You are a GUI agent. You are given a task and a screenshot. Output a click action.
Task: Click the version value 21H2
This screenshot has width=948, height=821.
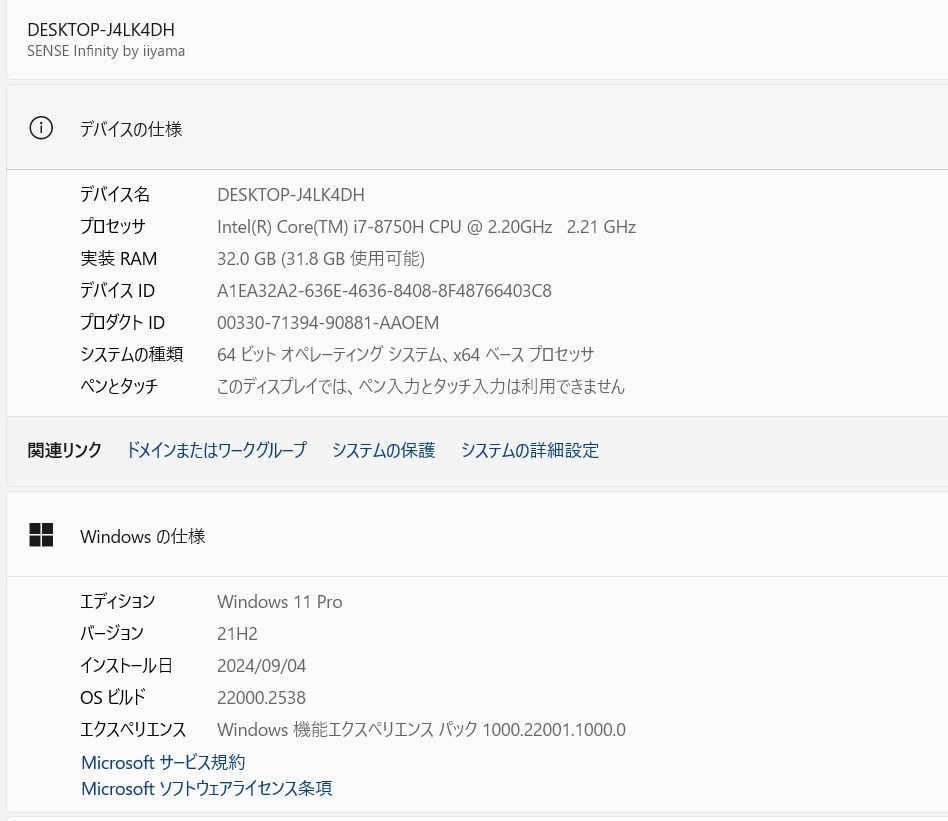(237, 634)
